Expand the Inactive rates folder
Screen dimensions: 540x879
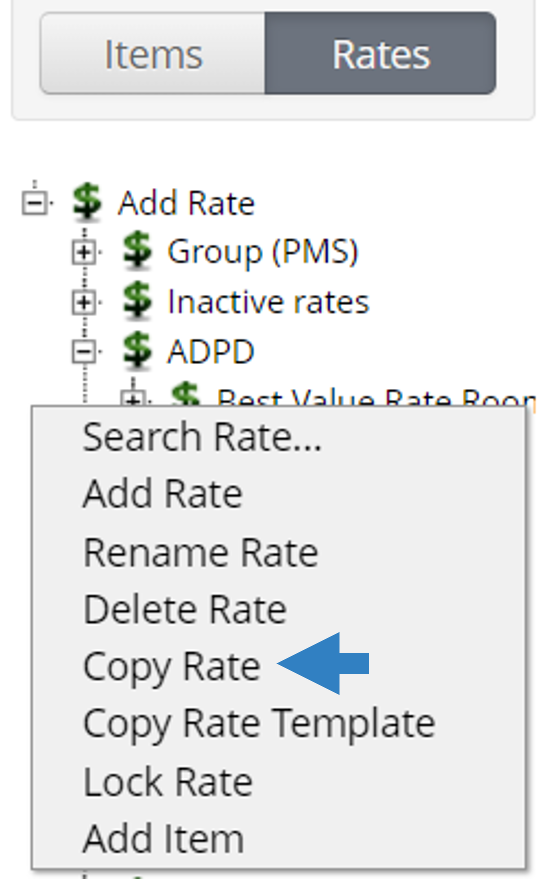click(x=84, y=303)
